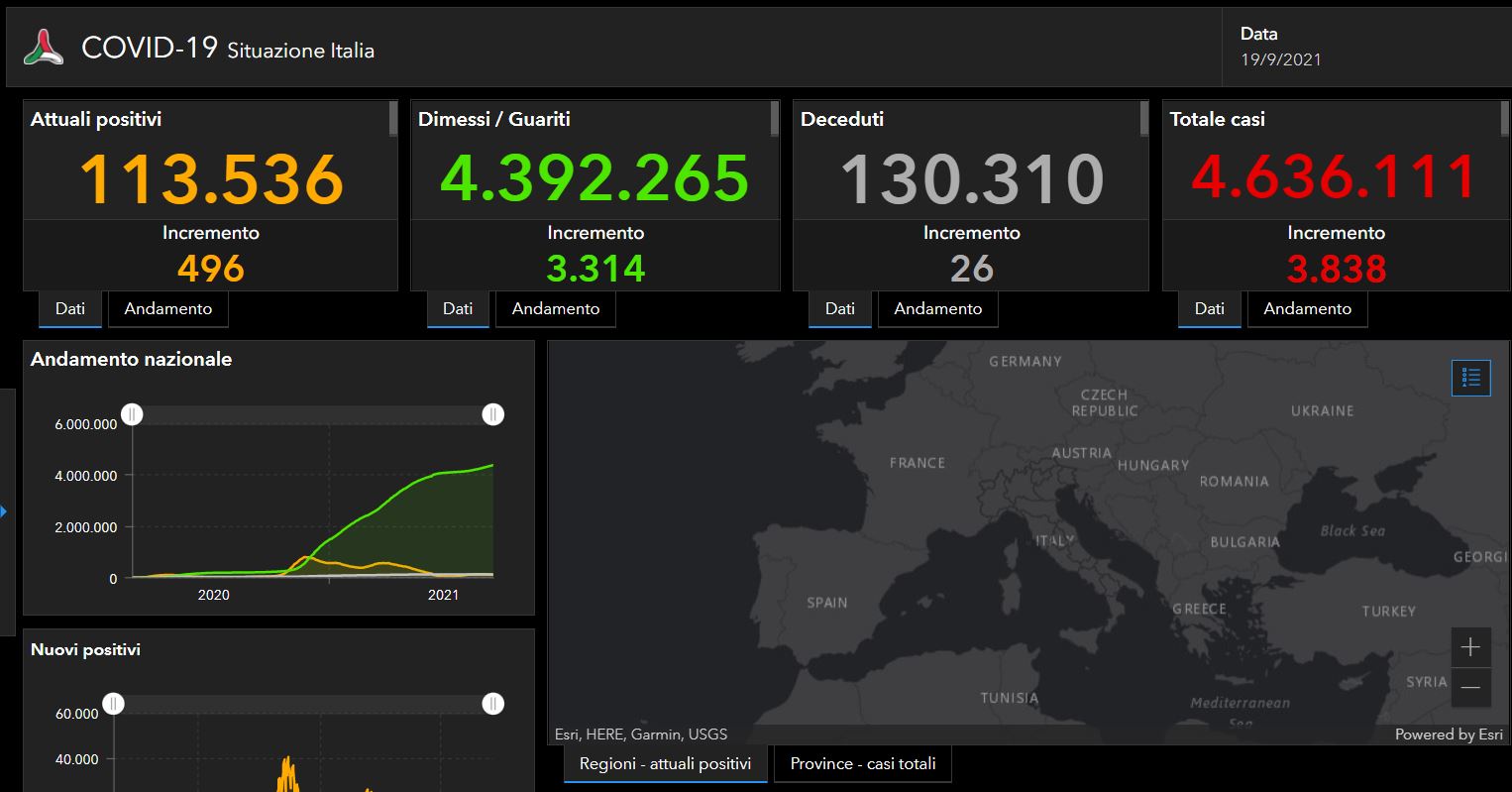This screenshot has width=1512, height=792.
Task: Click the Attuali positivi panel scrollbar
Action: pos(393,119)
